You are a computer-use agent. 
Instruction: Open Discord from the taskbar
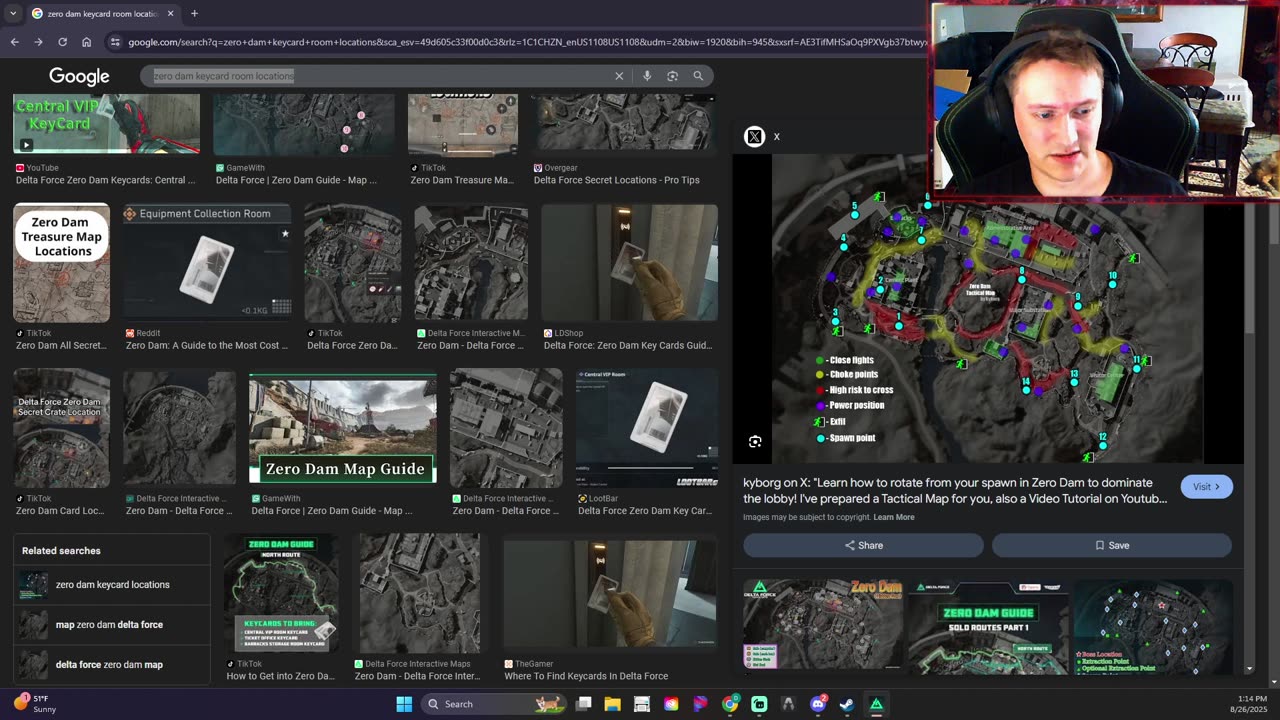tap(818, 704)
